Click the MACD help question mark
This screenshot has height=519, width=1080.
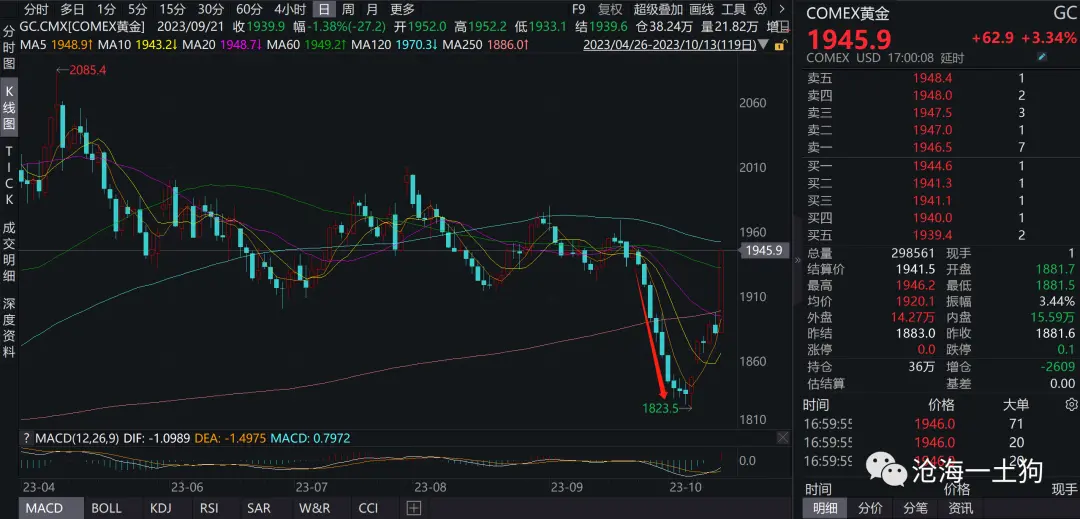click(x=27, y=438)
